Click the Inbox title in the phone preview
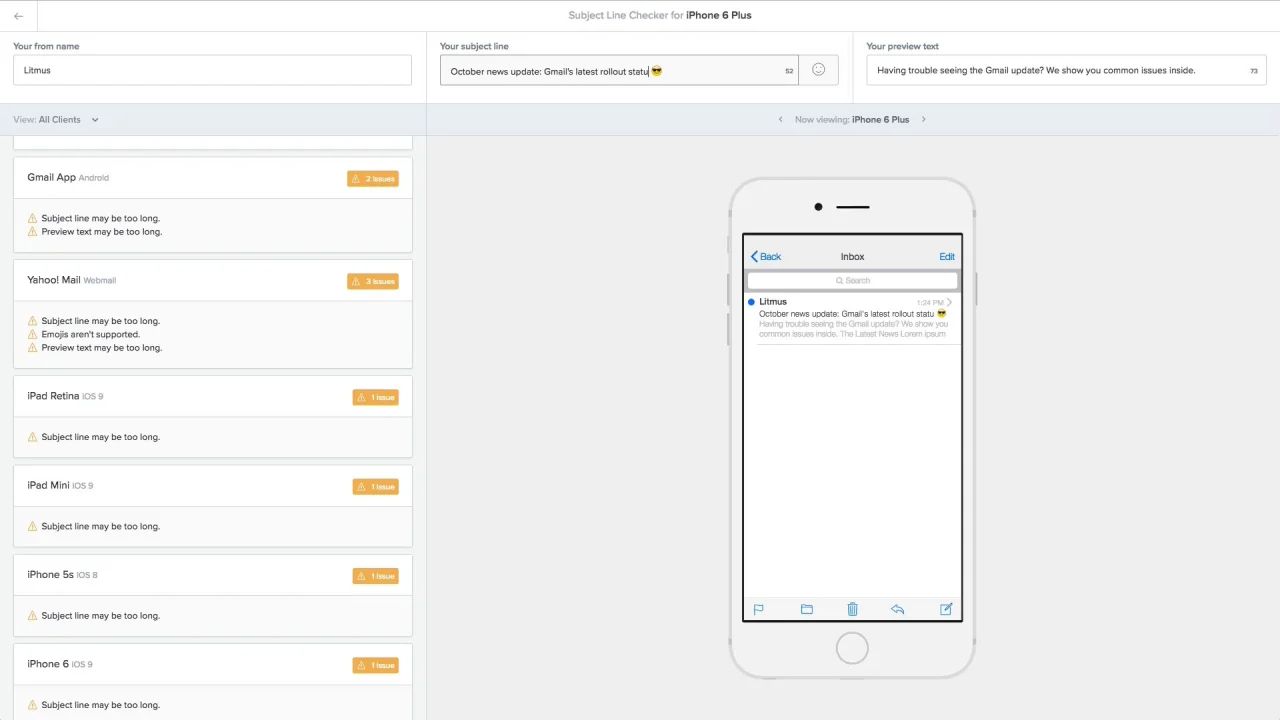This screenshot has height=720, width=1280. click(852, 257)
